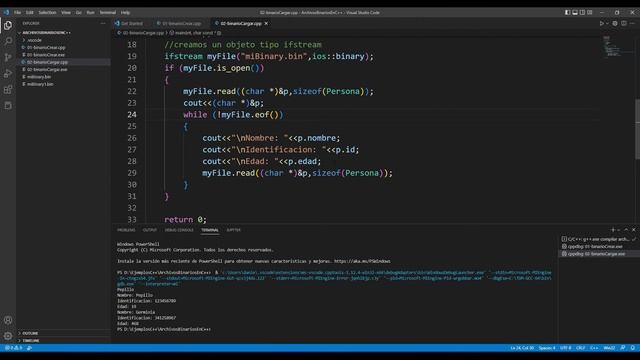Open the File menu
Image resolution: width=640 pixels, height=360 pixels.
pos(18,12)
